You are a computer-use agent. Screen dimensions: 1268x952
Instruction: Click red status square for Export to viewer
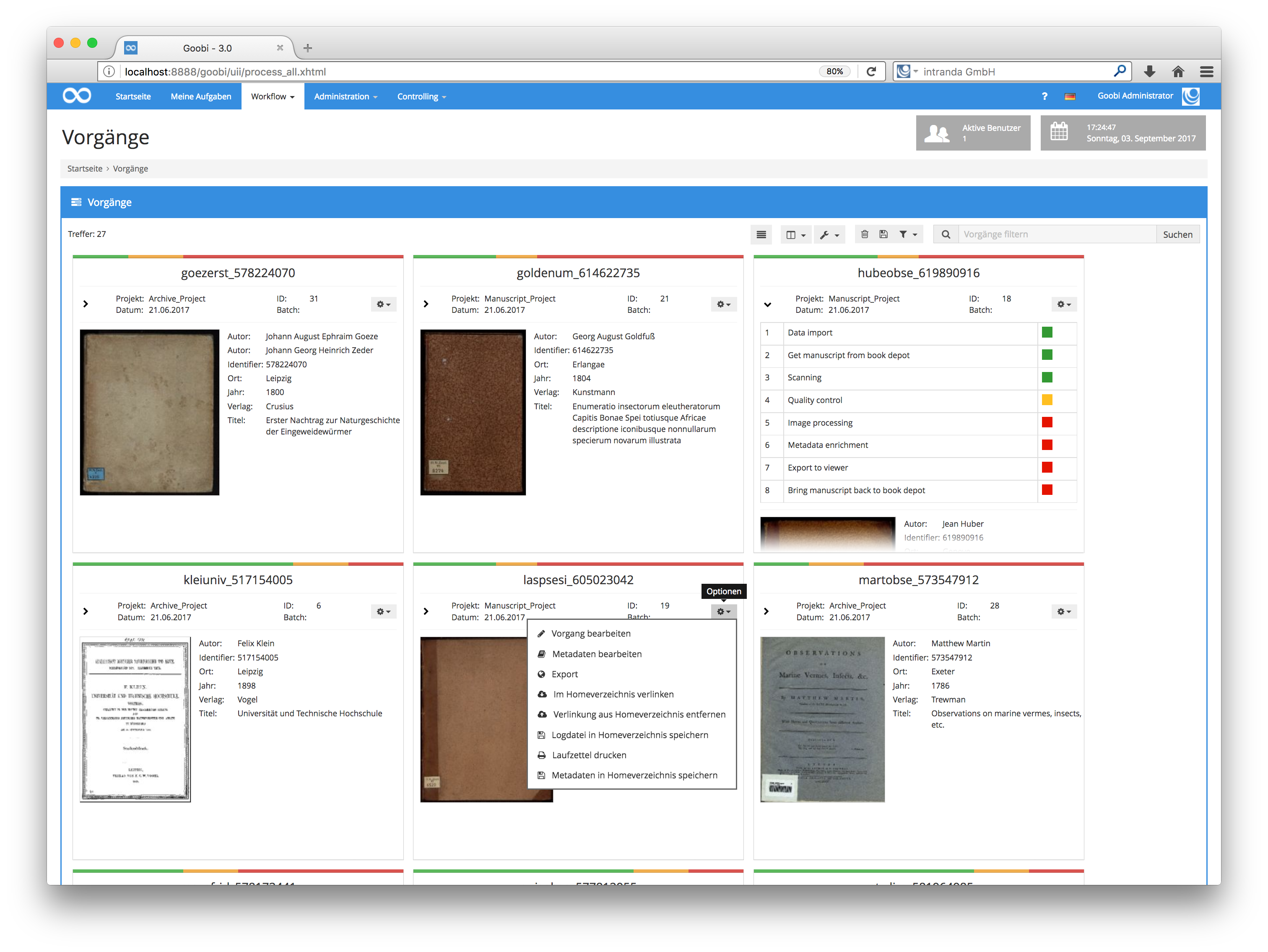point(1047,467)
